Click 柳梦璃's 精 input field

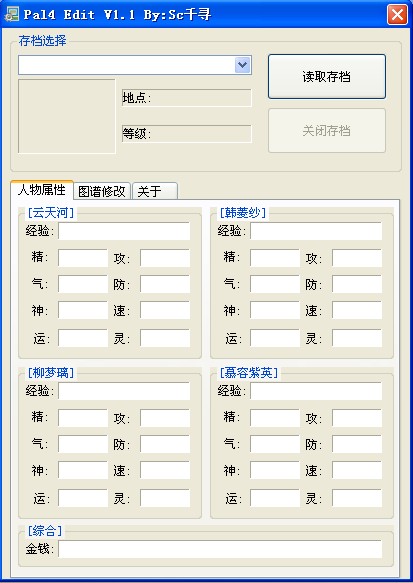point(83,418)
